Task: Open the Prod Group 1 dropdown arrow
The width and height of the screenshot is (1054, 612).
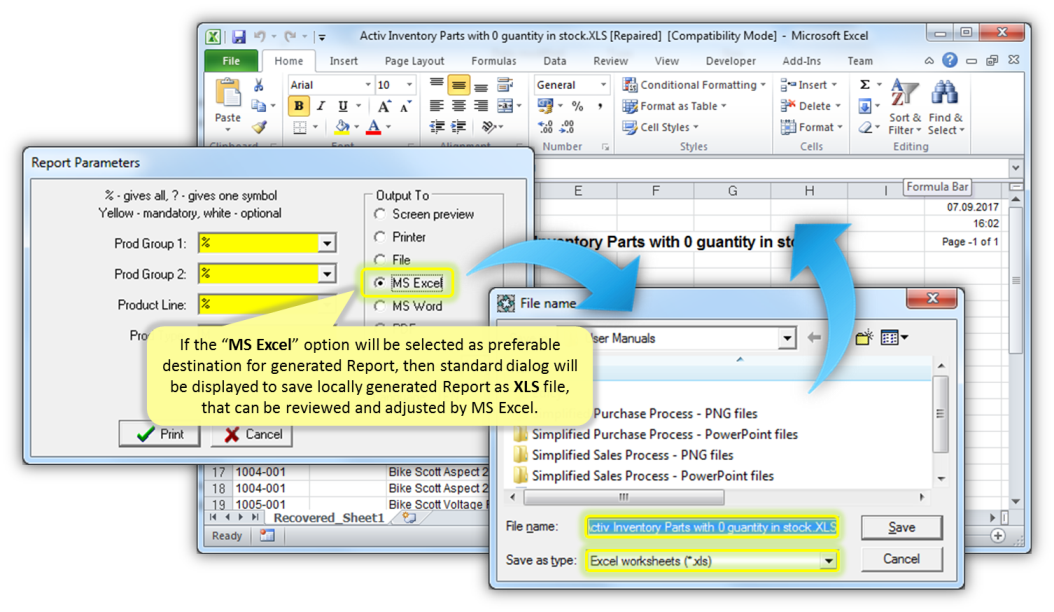Action: click(327, 243)
